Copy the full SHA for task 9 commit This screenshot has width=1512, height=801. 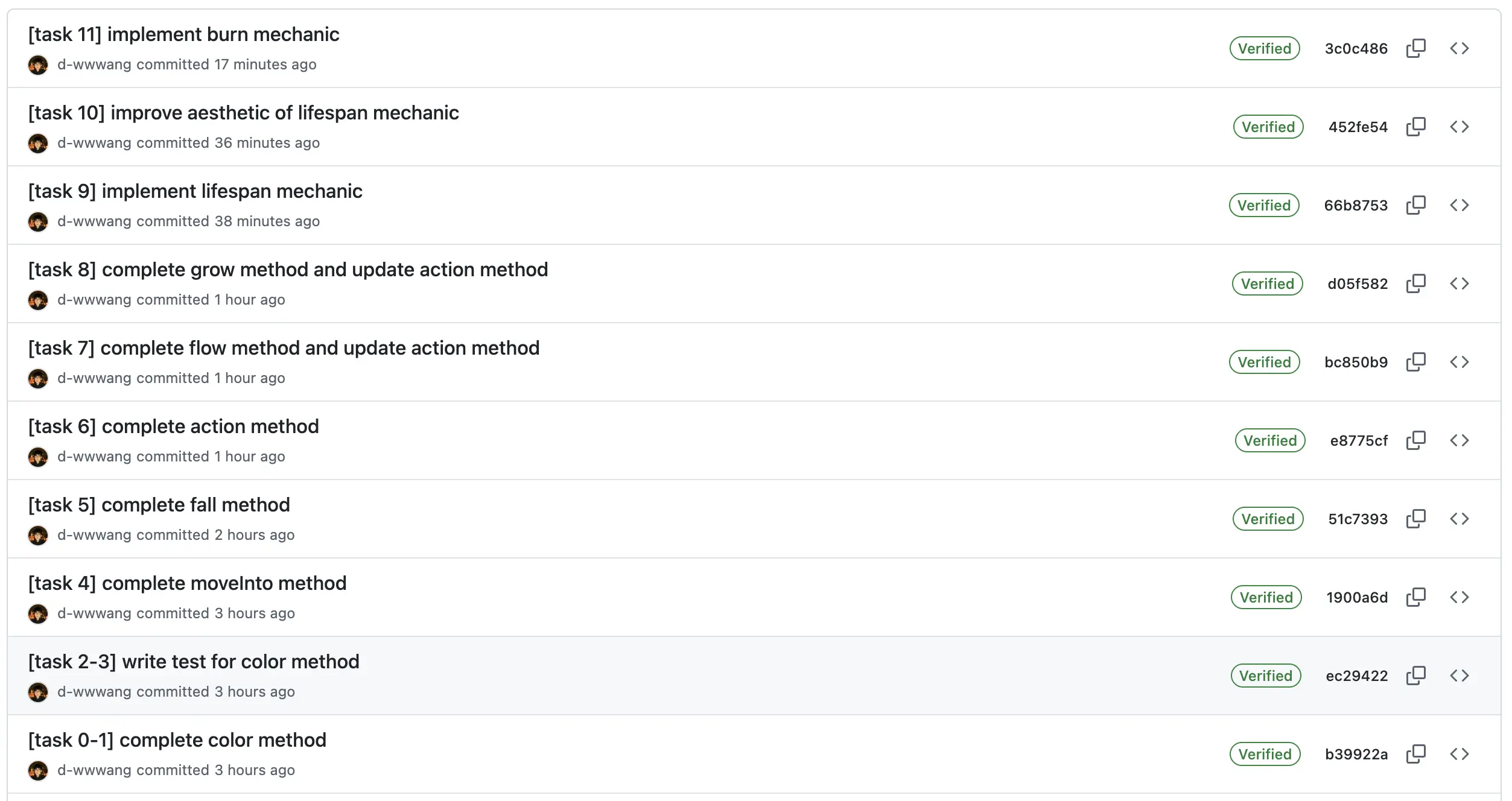click(x=1416, y=204)
